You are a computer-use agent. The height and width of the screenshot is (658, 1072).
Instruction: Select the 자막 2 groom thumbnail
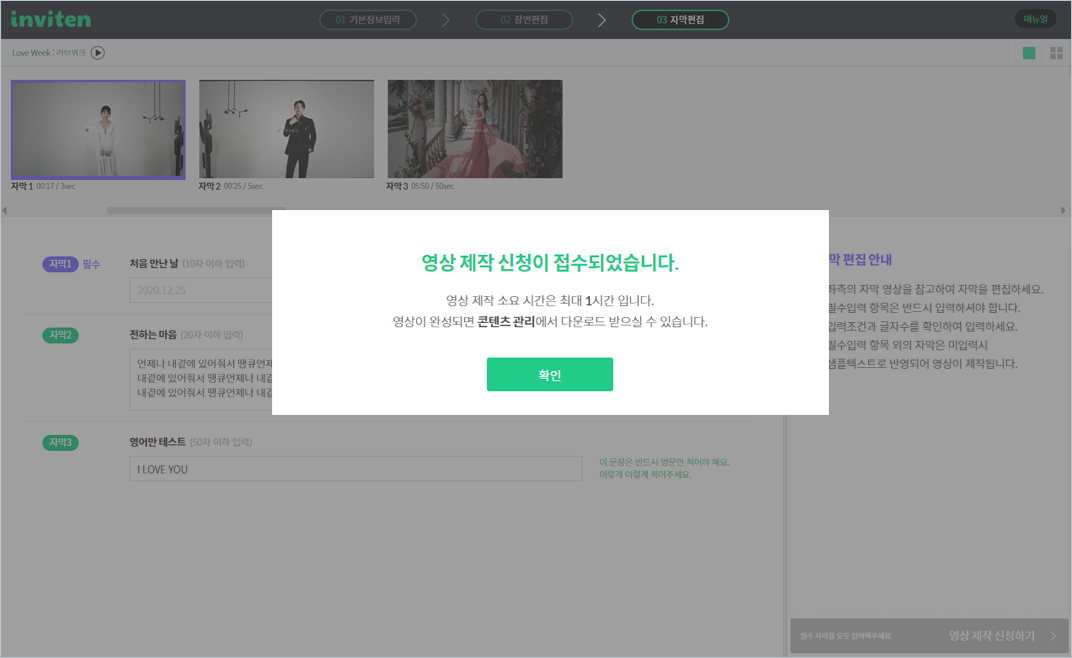pyautogui.click(x=286, y=129)
